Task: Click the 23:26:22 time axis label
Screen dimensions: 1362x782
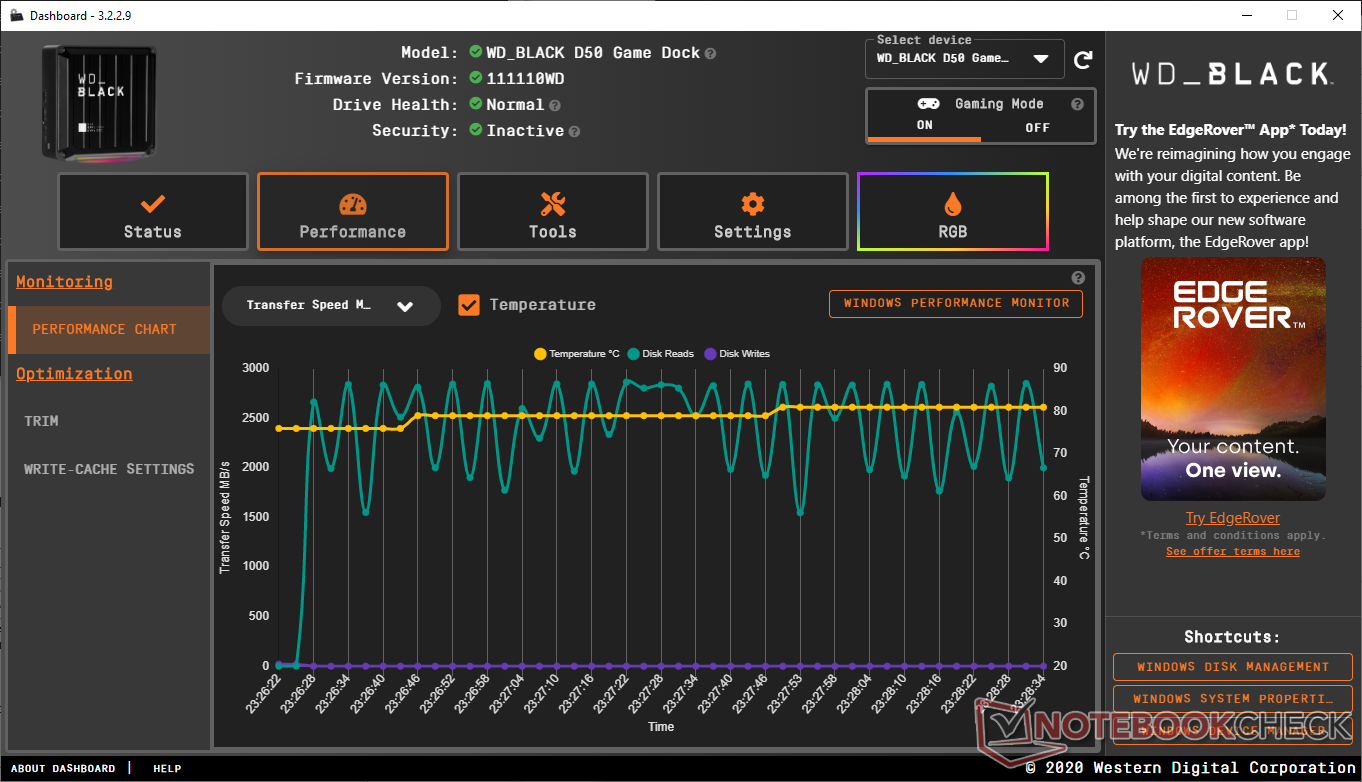Action: coord(261,694)
